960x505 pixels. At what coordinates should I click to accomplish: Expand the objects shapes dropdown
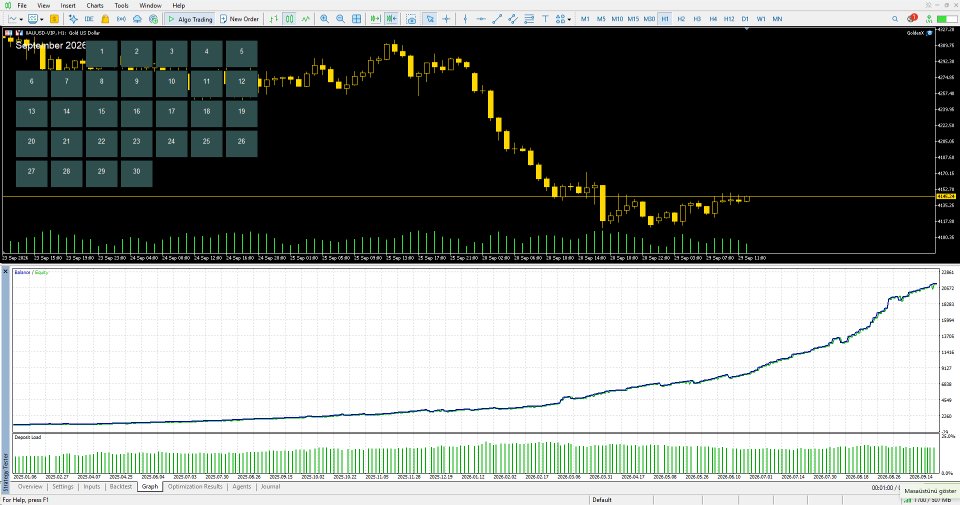(569, 20)
